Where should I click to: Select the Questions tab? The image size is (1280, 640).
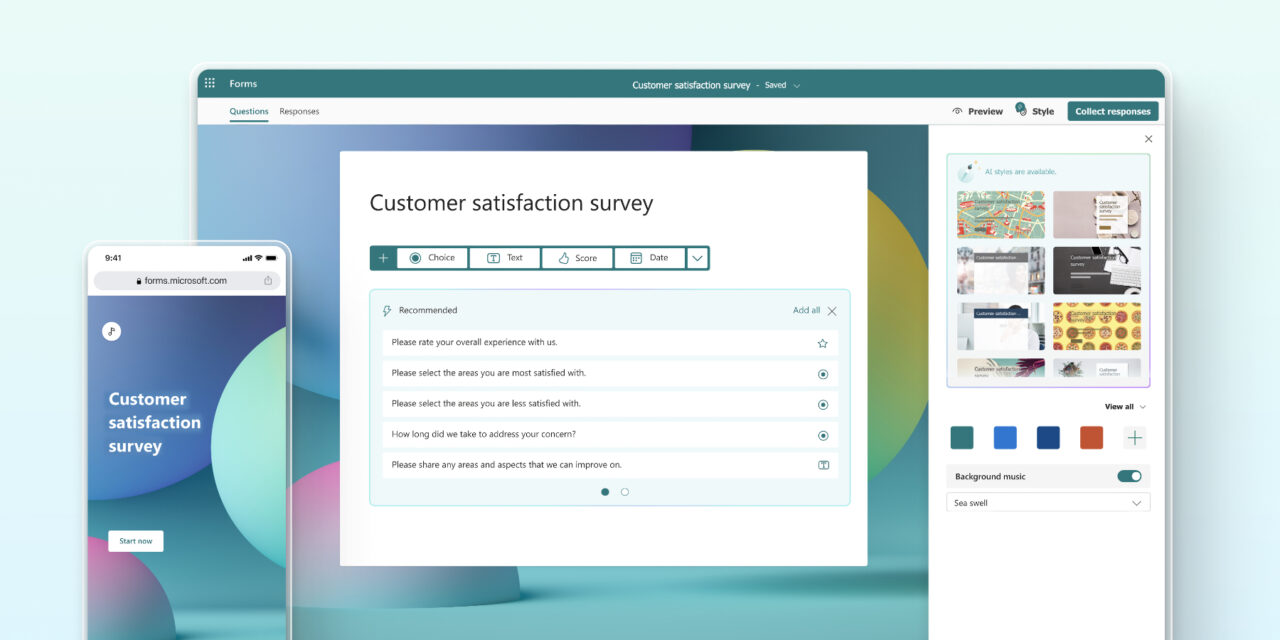coord(249,112)
